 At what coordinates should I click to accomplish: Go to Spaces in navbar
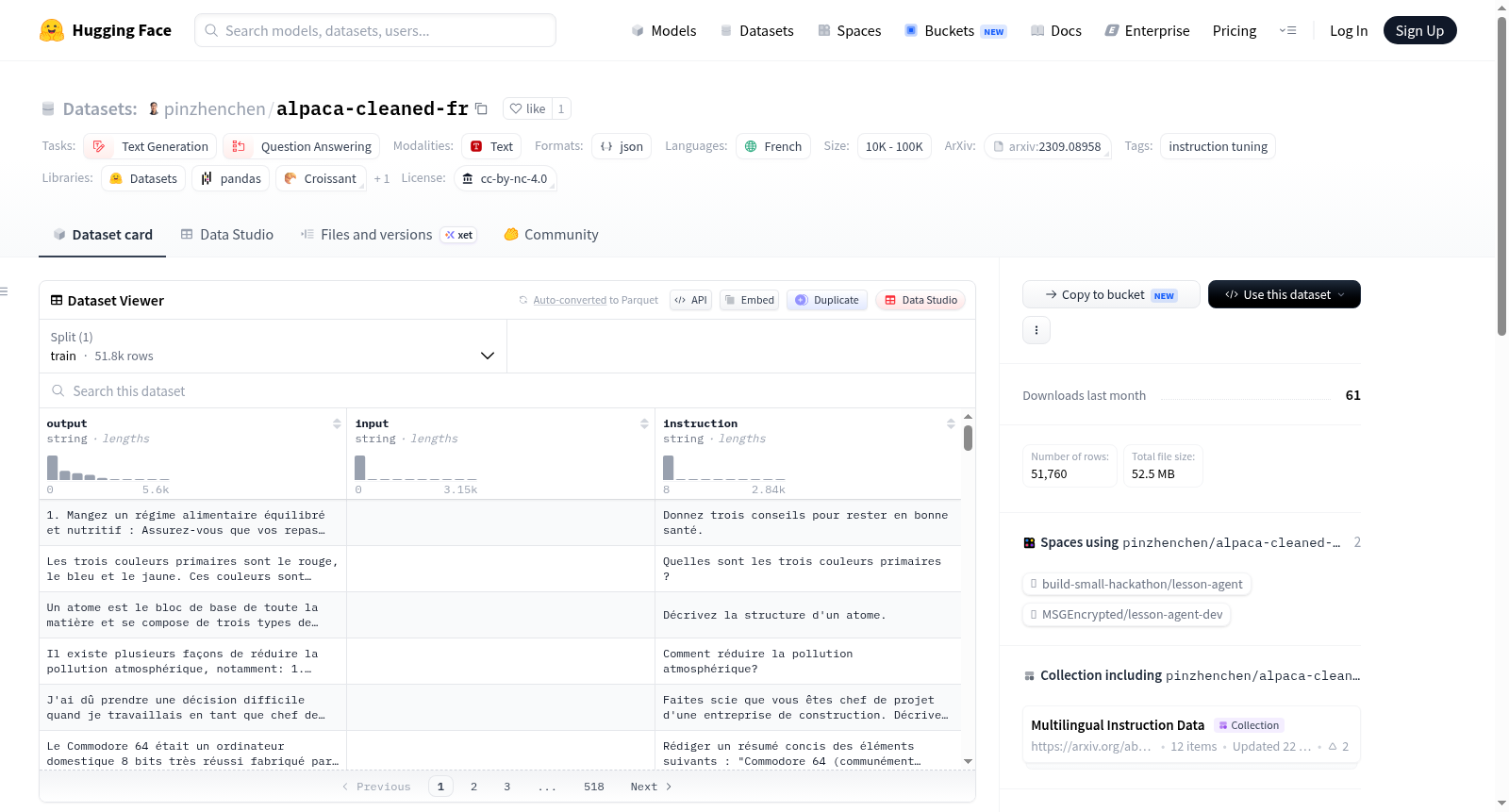(849, 30)
